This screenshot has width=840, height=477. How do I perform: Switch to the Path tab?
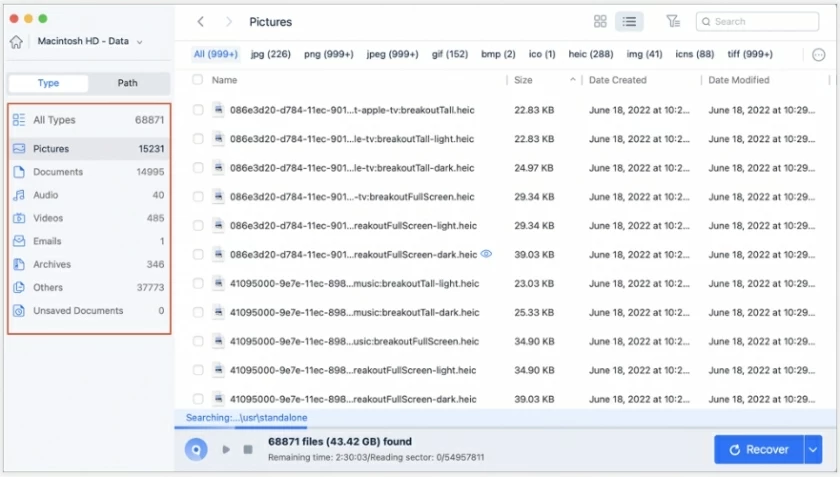click(128, 83)
